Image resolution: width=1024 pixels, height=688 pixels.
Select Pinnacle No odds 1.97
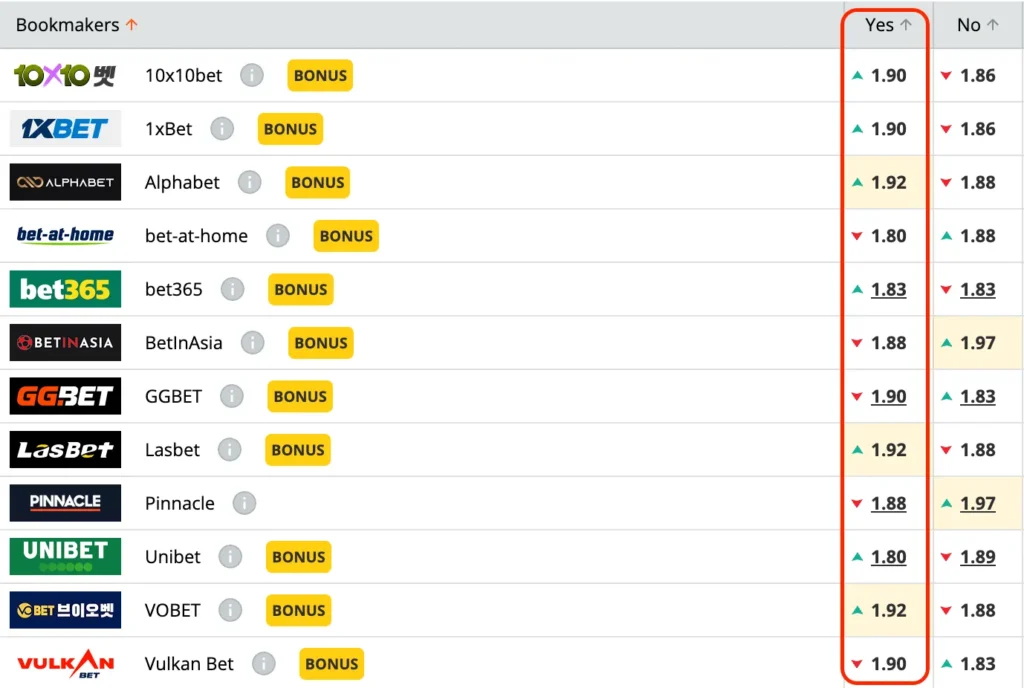pyautogui.click(x=977, y=503)
